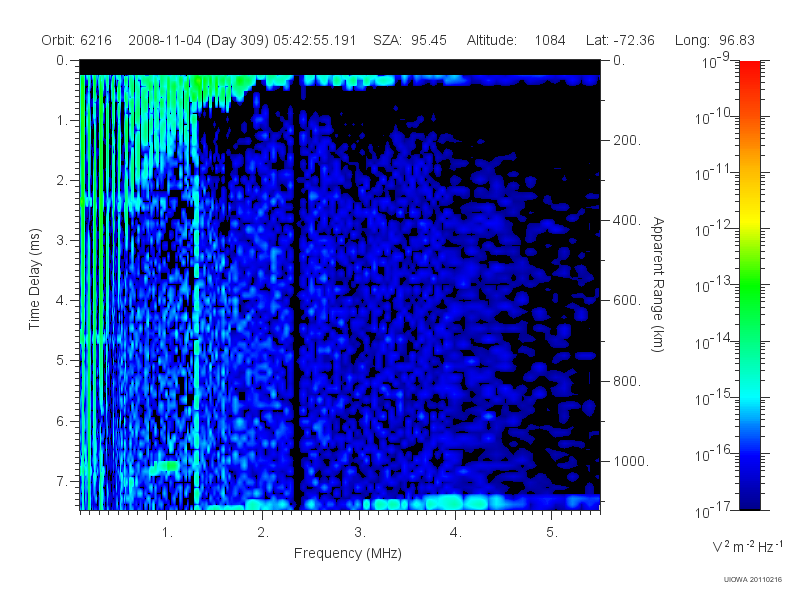Click the 7. tick label on time delay axis

(62, 481)
